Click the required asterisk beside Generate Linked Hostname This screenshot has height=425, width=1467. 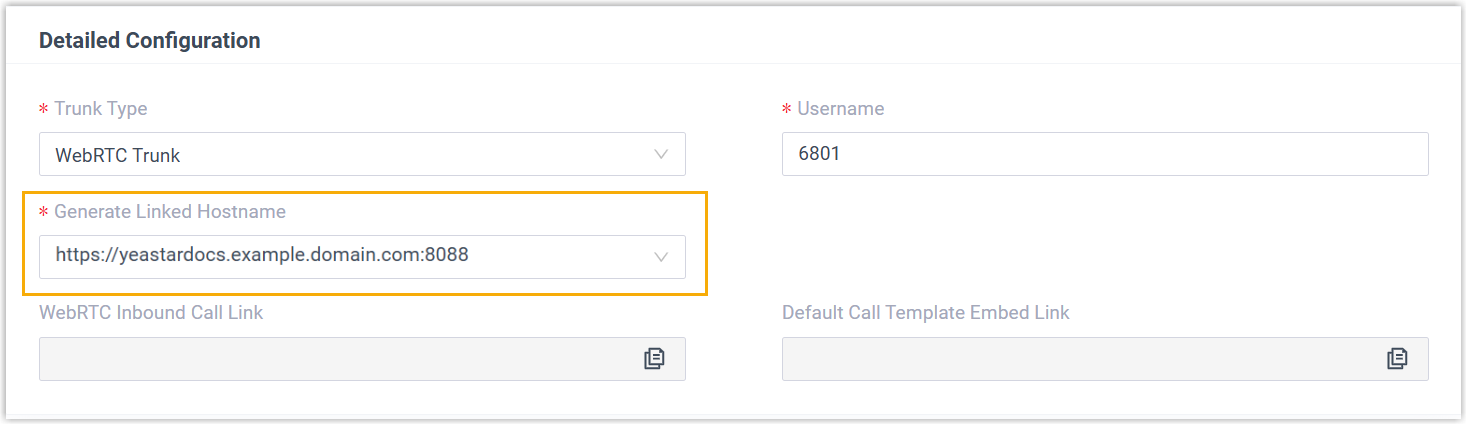[x=43, y=213]
